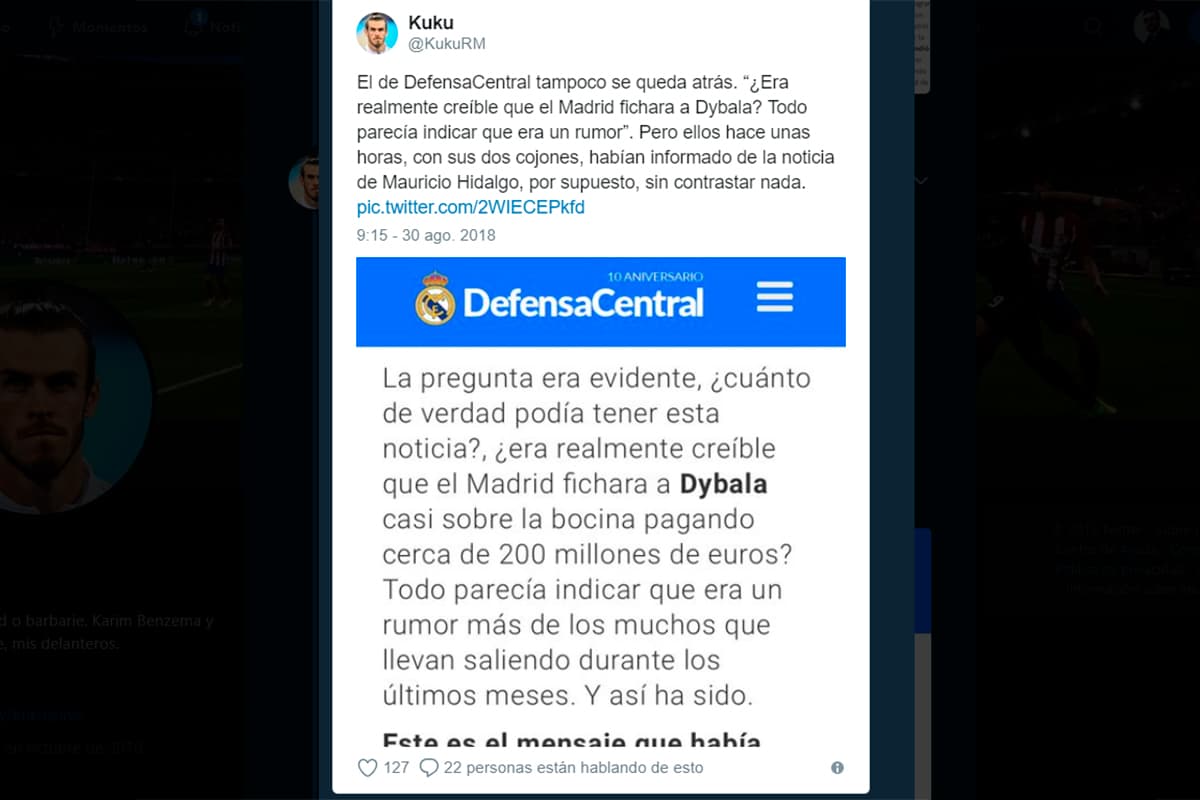The width and height of the screenshot is (1200, 800).
Task: Open the 9:15 - 30 ago. 2018 timestamp
Action: click(426, 236)
